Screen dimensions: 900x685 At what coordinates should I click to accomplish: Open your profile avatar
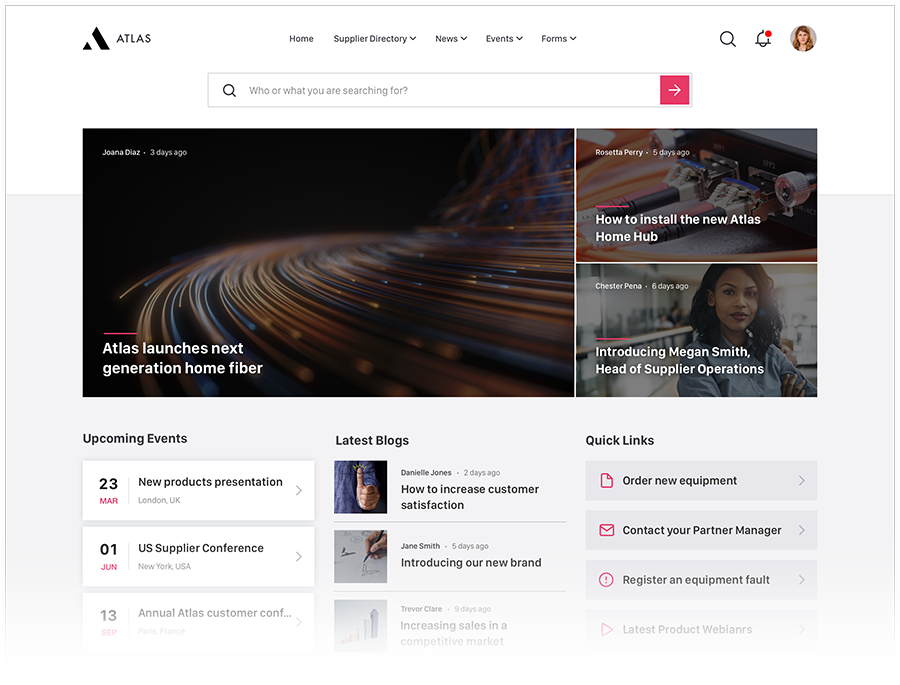pyautogui.click(x=803, y=38)
